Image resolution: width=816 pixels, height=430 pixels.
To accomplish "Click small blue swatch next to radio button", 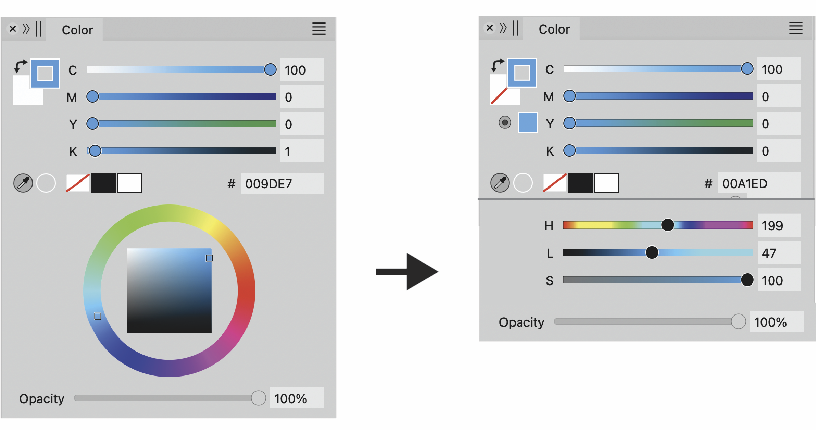I will point(528,123).
